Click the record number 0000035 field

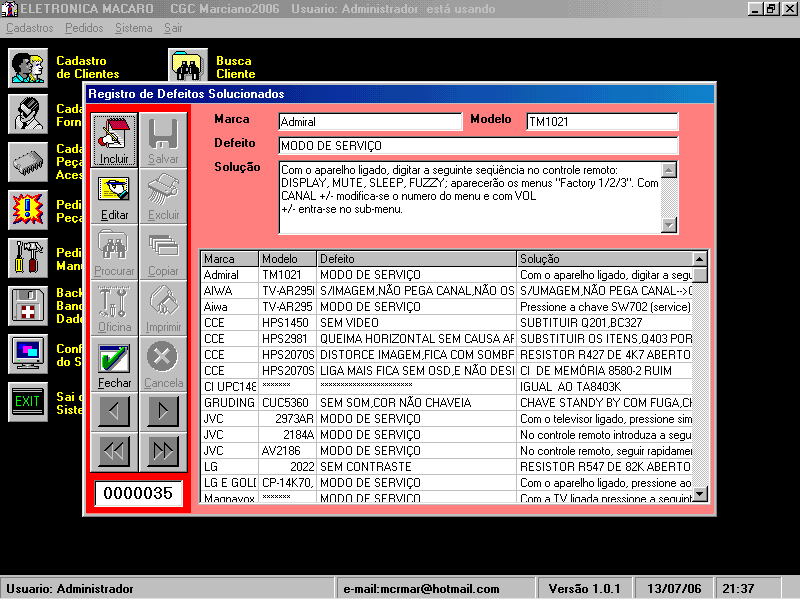click(138, 493)
